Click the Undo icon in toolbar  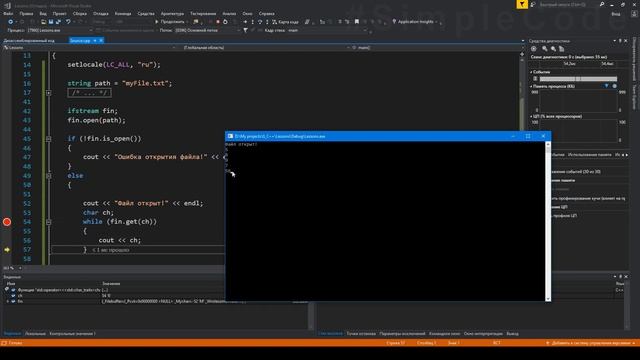coord(68,22)
